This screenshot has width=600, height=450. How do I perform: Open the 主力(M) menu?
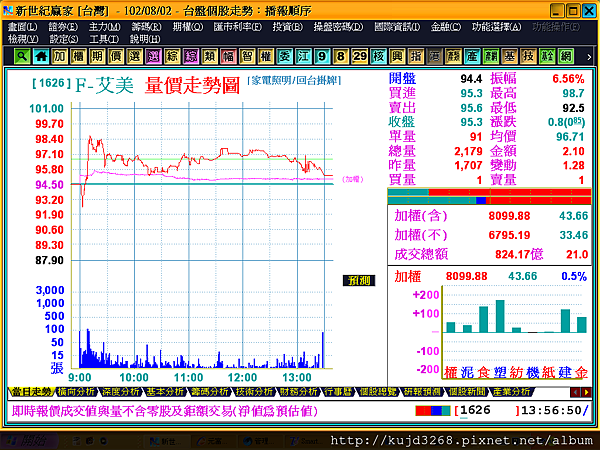[104, 27]
